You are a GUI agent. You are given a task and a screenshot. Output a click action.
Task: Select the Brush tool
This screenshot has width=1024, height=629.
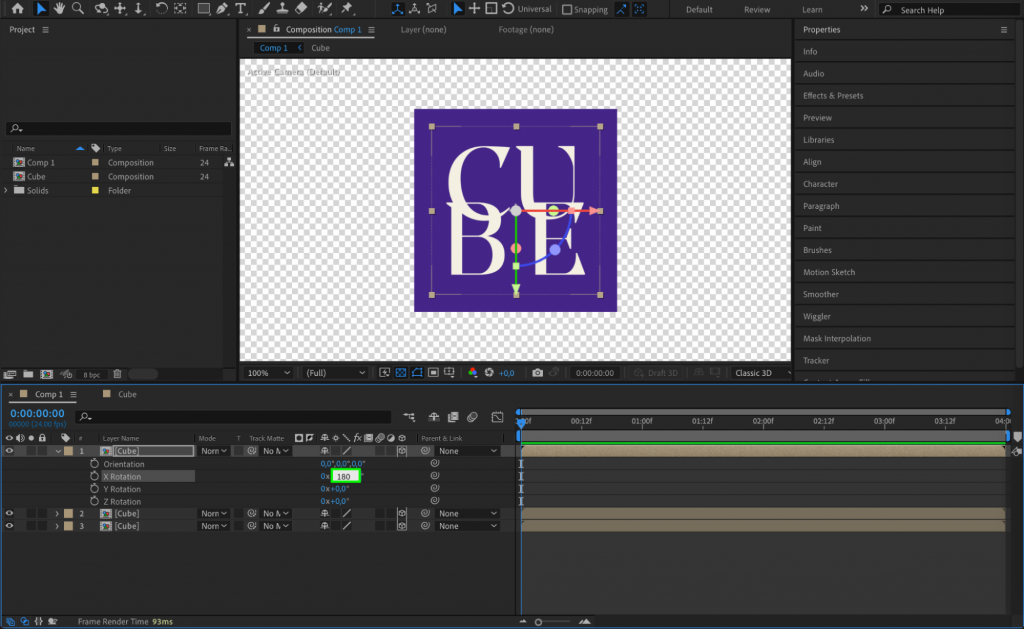click(264, 9)
